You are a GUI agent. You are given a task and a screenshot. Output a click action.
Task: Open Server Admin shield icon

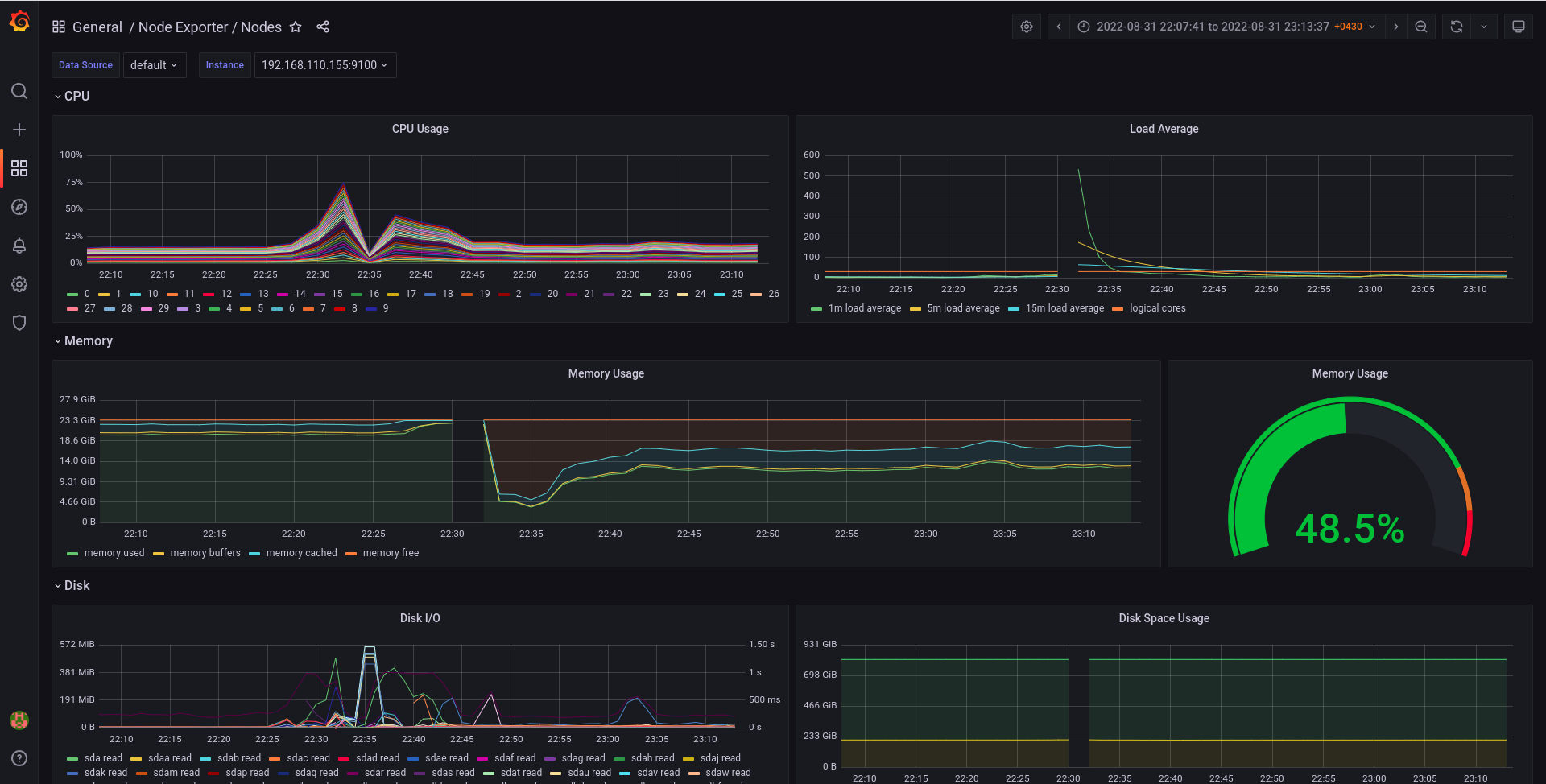19,322
